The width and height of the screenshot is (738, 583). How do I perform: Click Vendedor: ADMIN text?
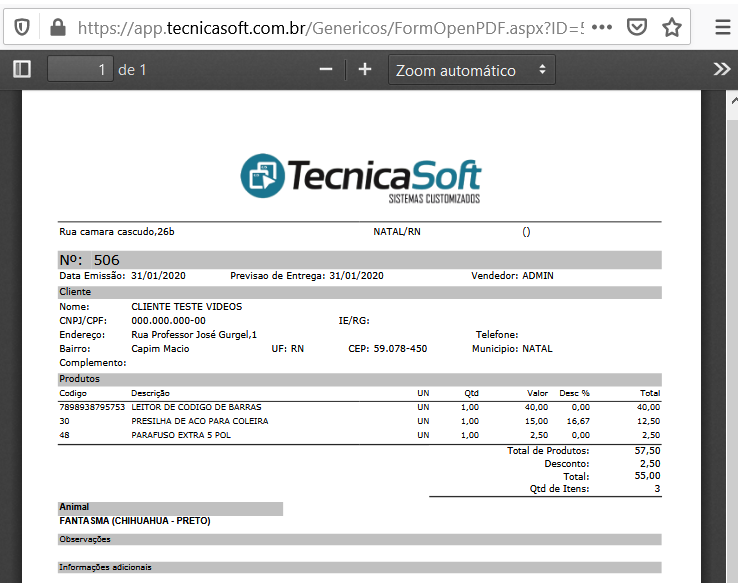click(x=512, y=276)
